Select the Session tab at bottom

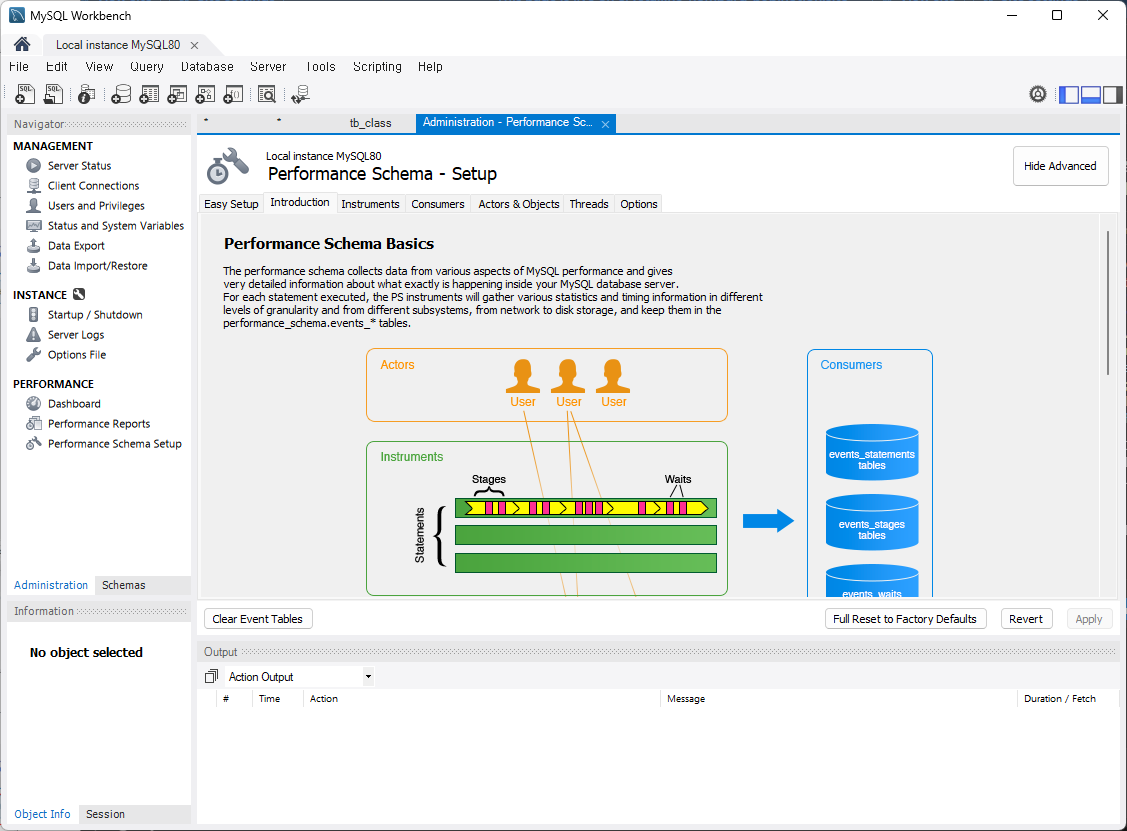(x=106, y=814)
